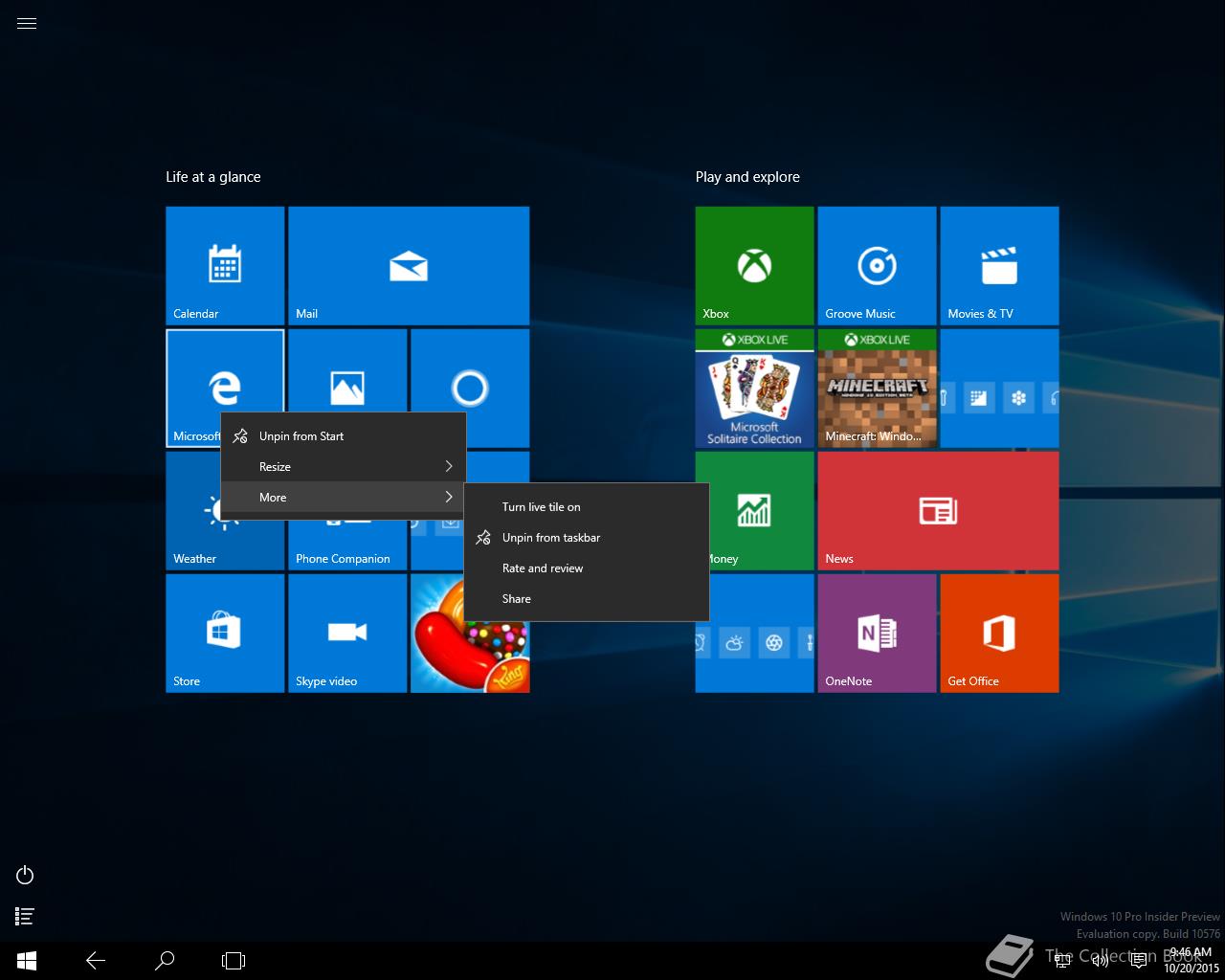Open the network tray icon
The image size is (1225, 980).
tap(1062, 961)
